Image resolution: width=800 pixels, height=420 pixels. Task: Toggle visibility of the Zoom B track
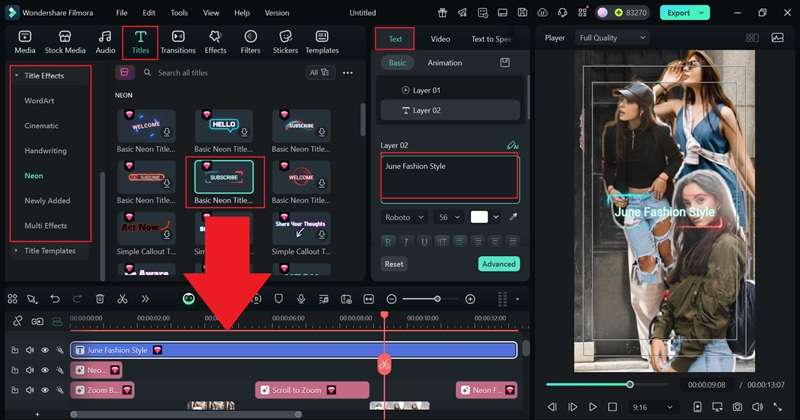[x=45, y=390]
